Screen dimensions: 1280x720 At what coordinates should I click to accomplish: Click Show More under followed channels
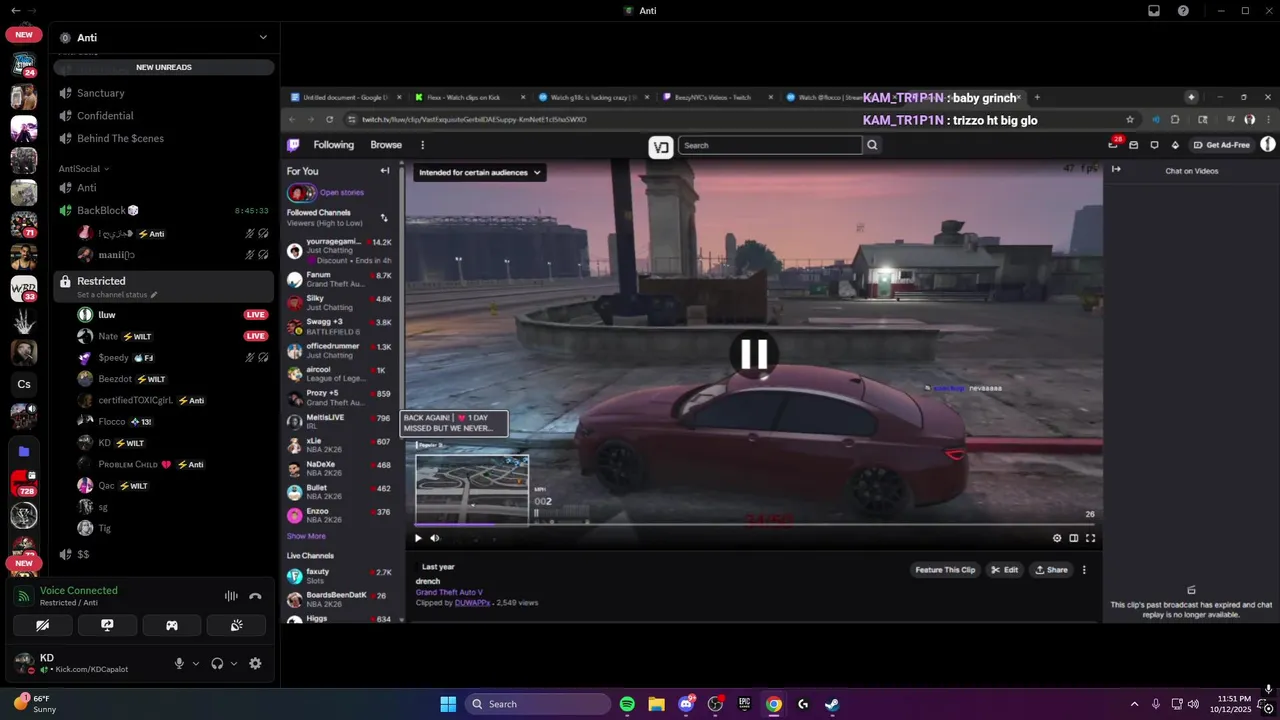coord(306,536)
